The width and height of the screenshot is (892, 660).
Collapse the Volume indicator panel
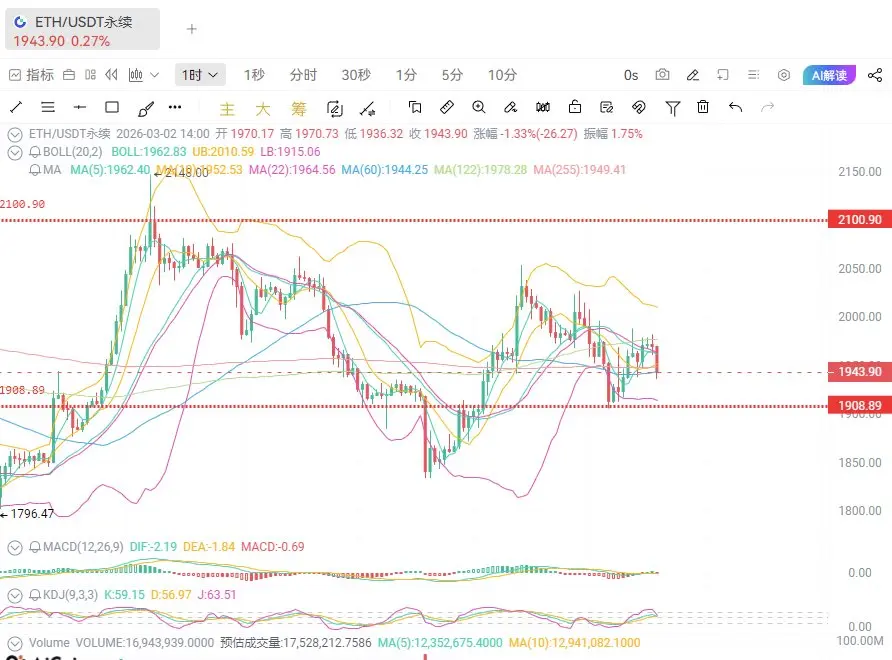pos(15,644)
